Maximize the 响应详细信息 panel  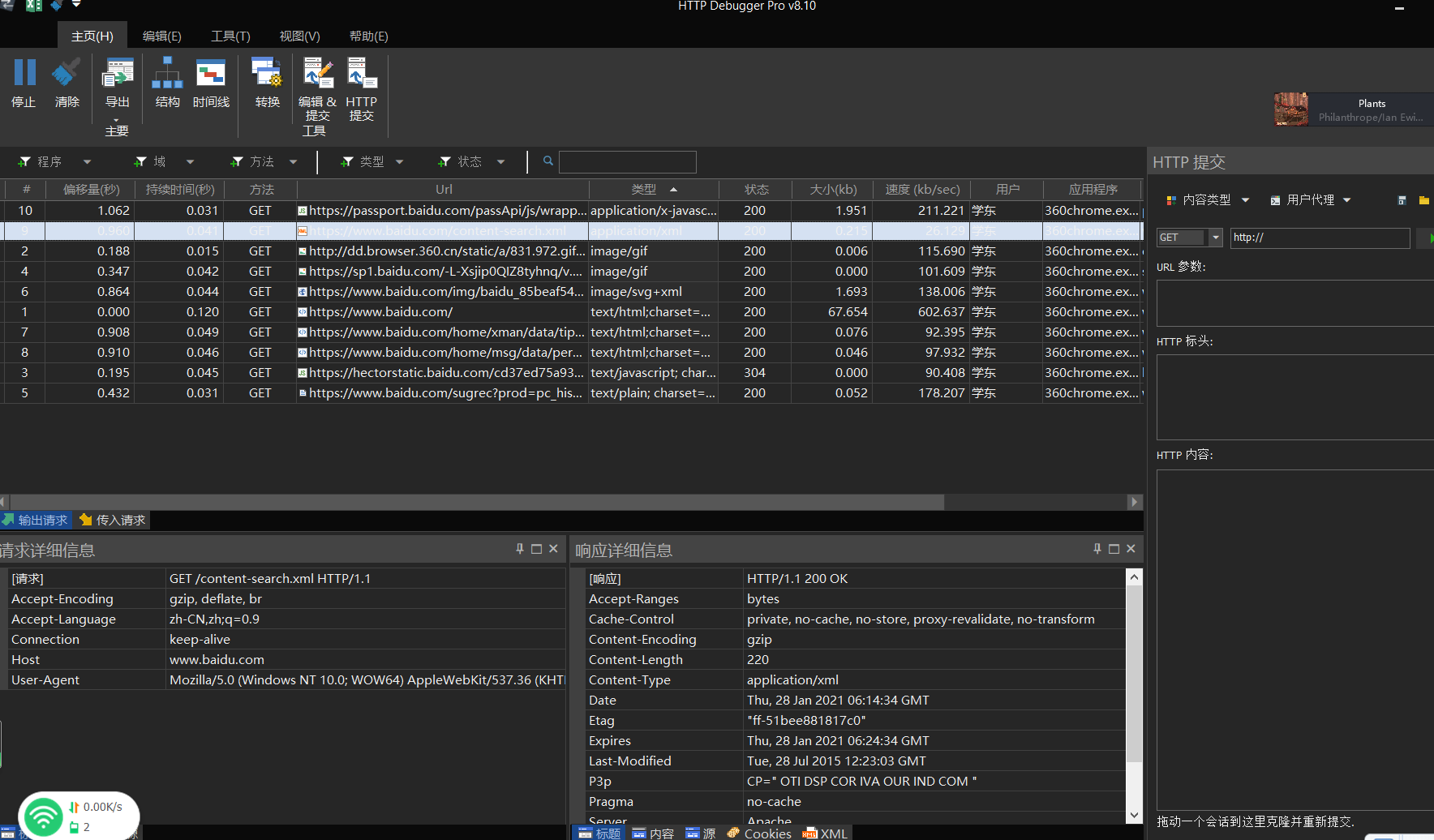pyautogui.click(x=1114, y=549)
